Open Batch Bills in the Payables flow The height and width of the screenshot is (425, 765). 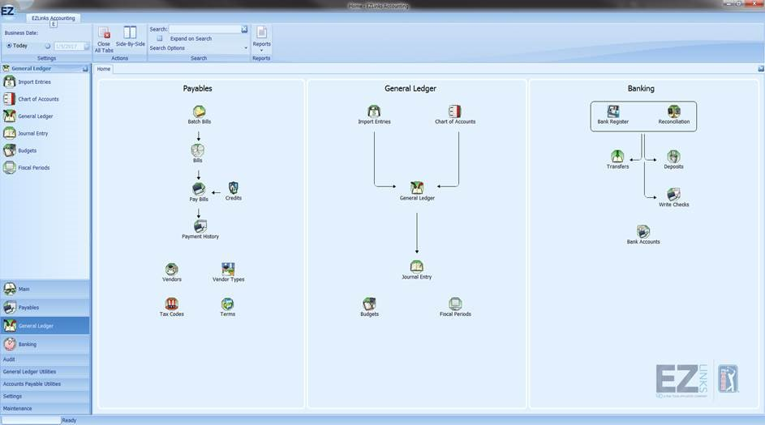pos(199,115)
